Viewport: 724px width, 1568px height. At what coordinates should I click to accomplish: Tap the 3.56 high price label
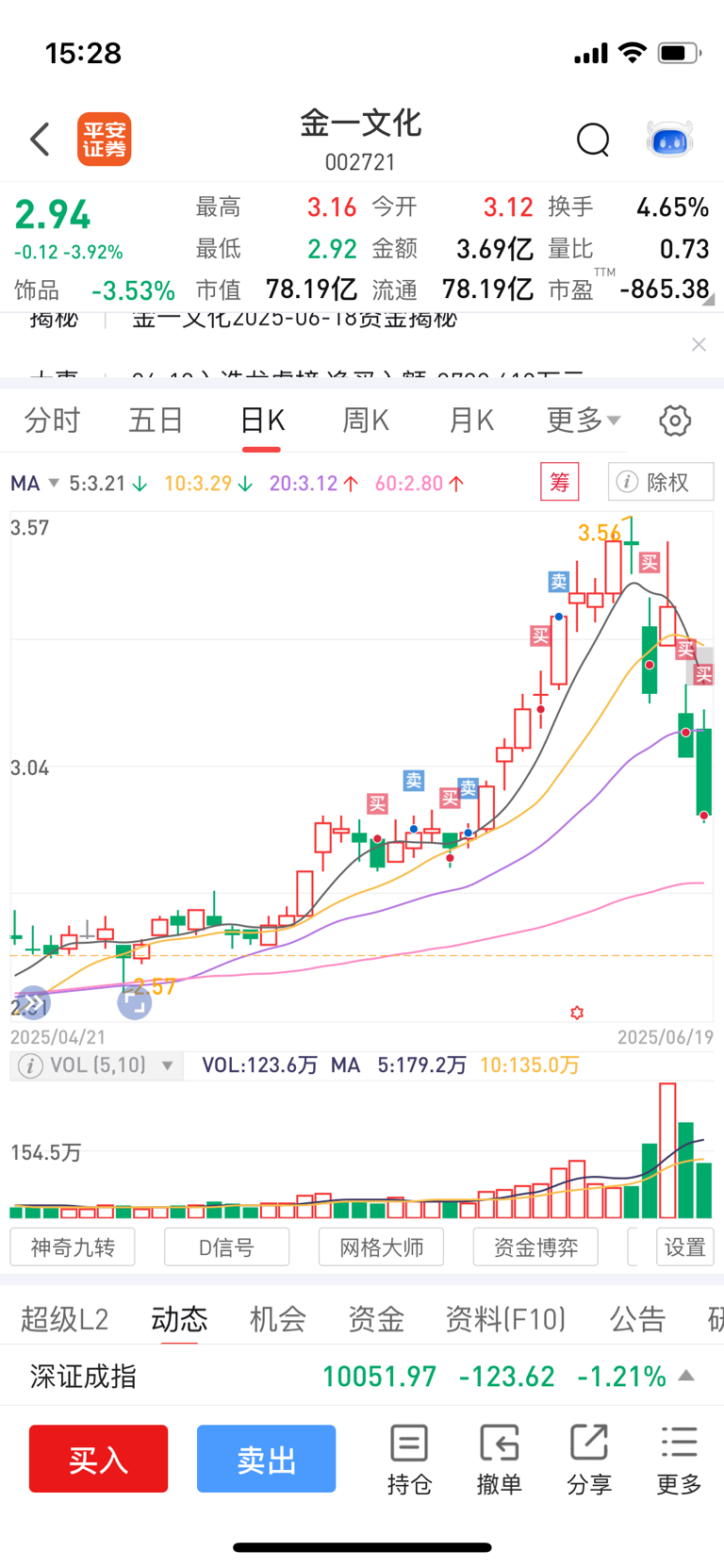(x=600, y=534)
